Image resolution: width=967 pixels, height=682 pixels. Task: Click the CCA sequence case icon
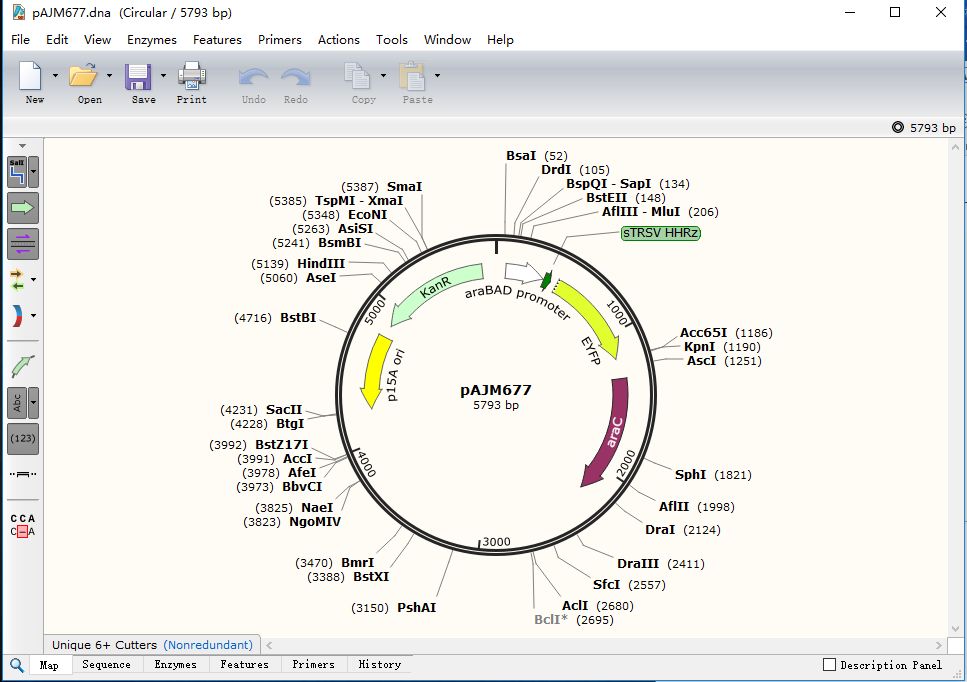coord(23,525)
